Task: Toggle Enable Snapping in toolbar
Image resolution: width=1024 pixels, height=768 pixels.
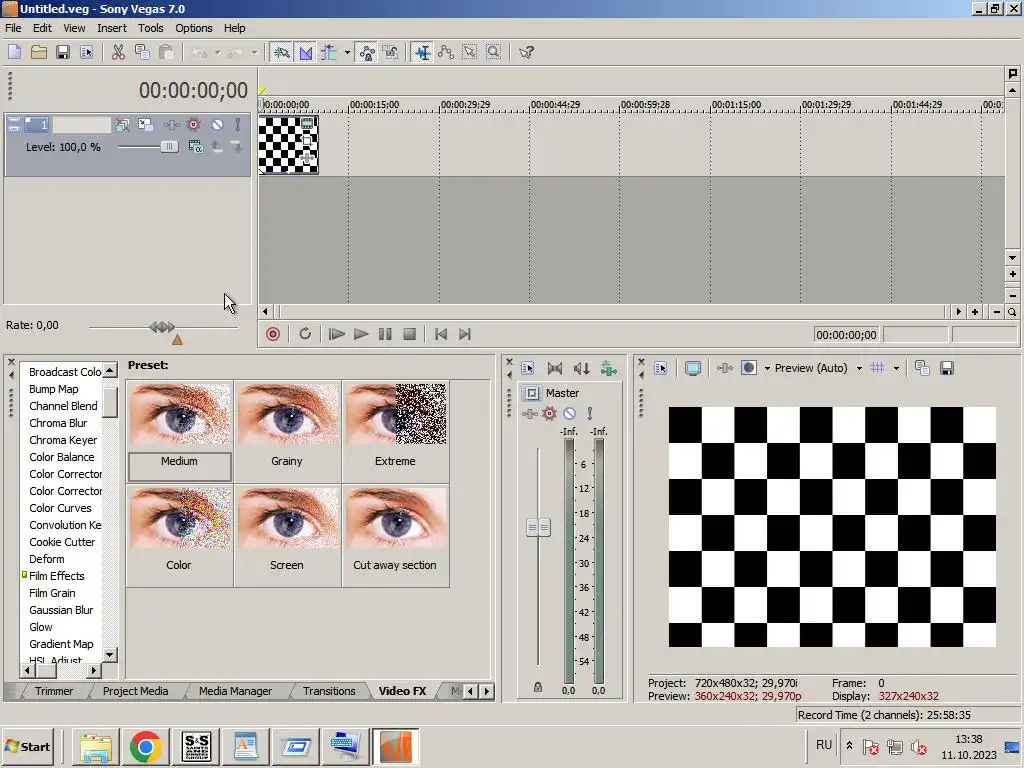Action: (x=282, y=52)
